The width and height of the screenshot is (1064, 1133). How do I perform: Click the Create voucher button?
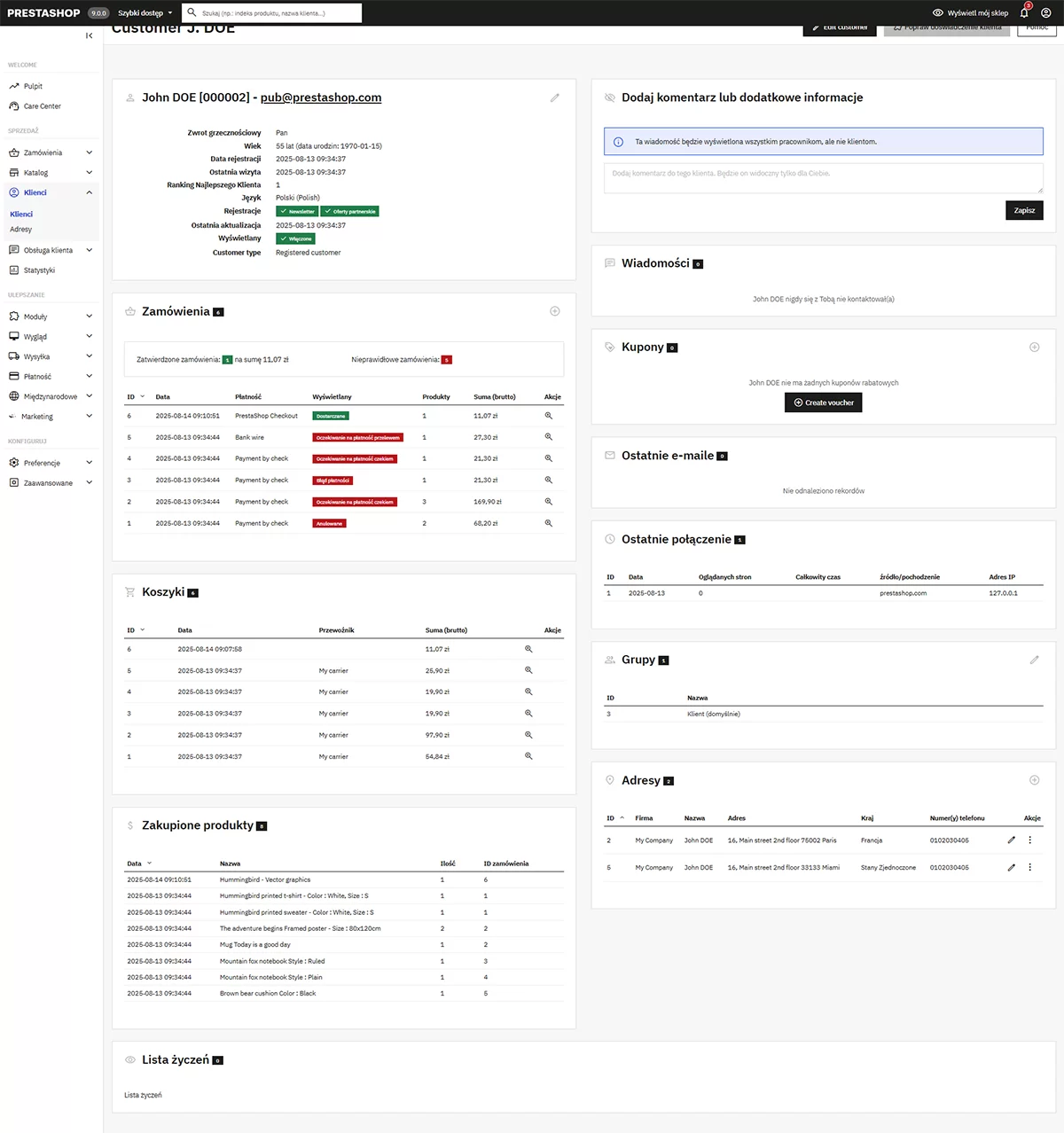[x=823, y=402]
